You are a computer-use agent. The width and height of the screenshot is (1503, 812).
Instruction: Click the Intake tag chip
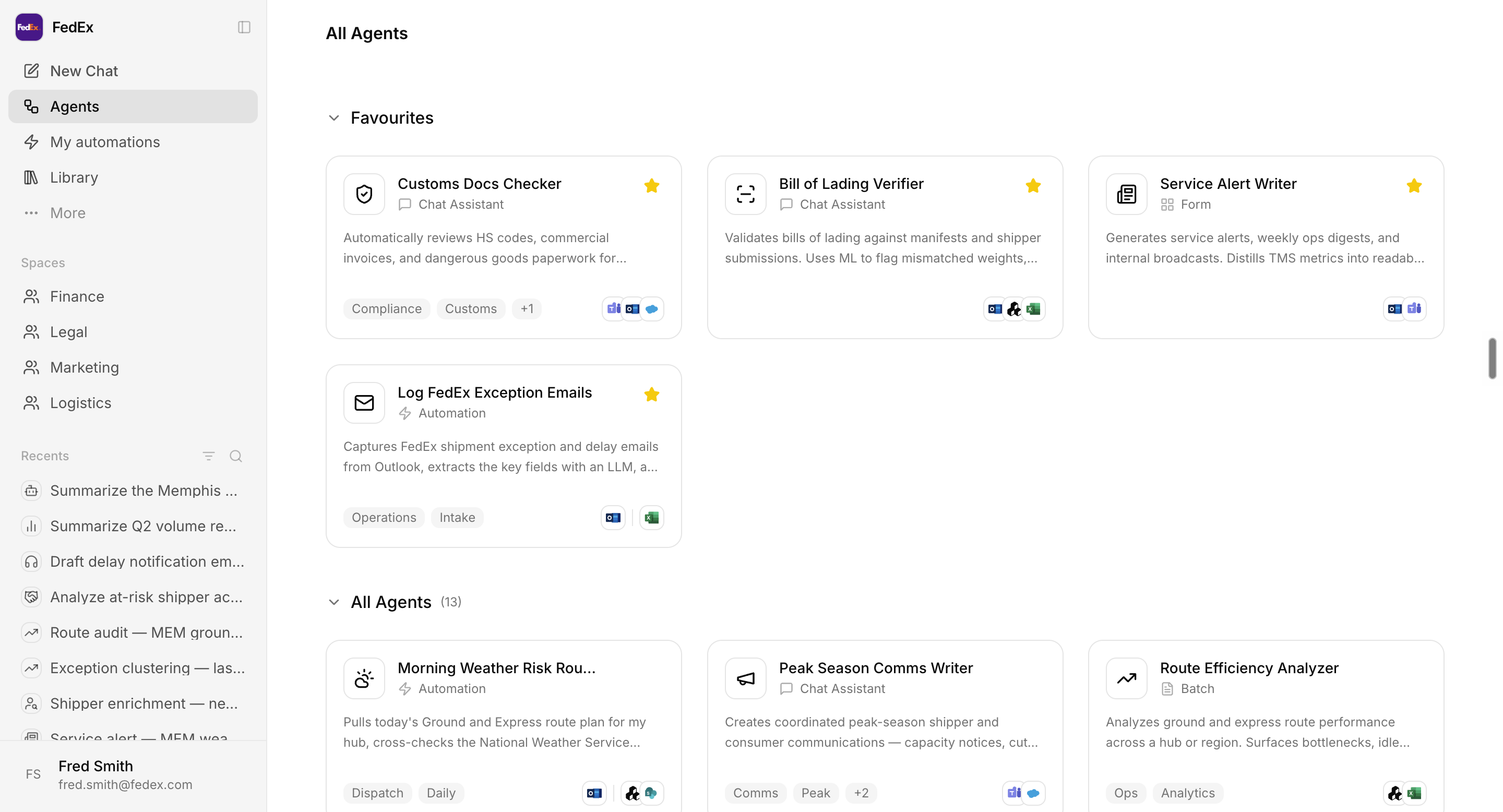pos(458,518)
